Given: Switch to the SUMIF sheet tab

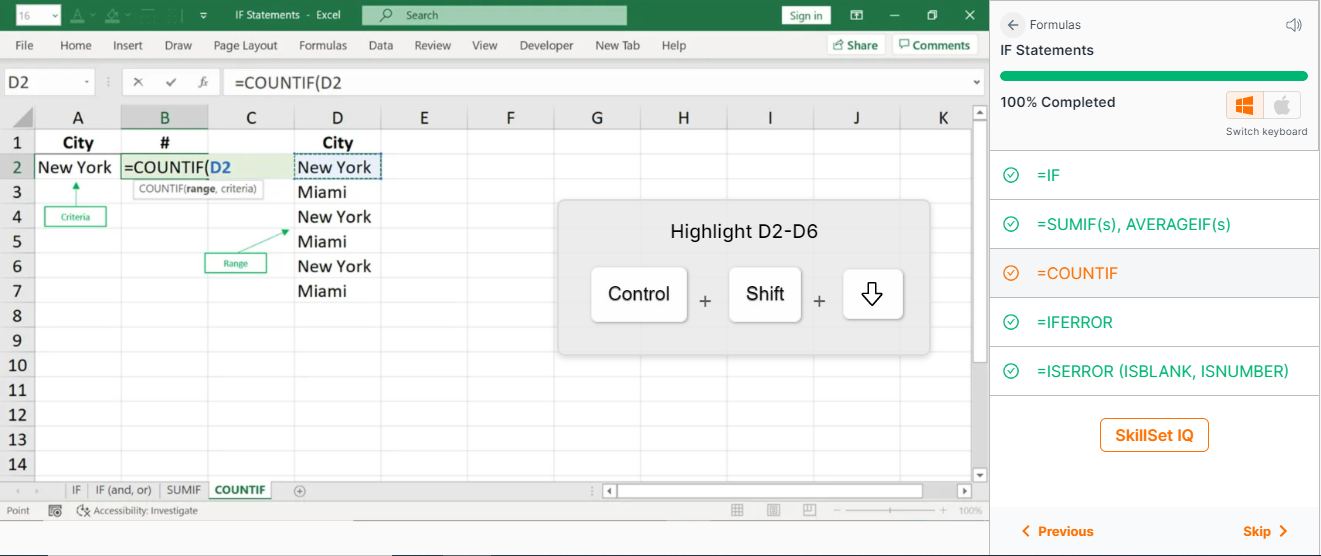Looking at the screenshot, I should [x=184, y=490].
